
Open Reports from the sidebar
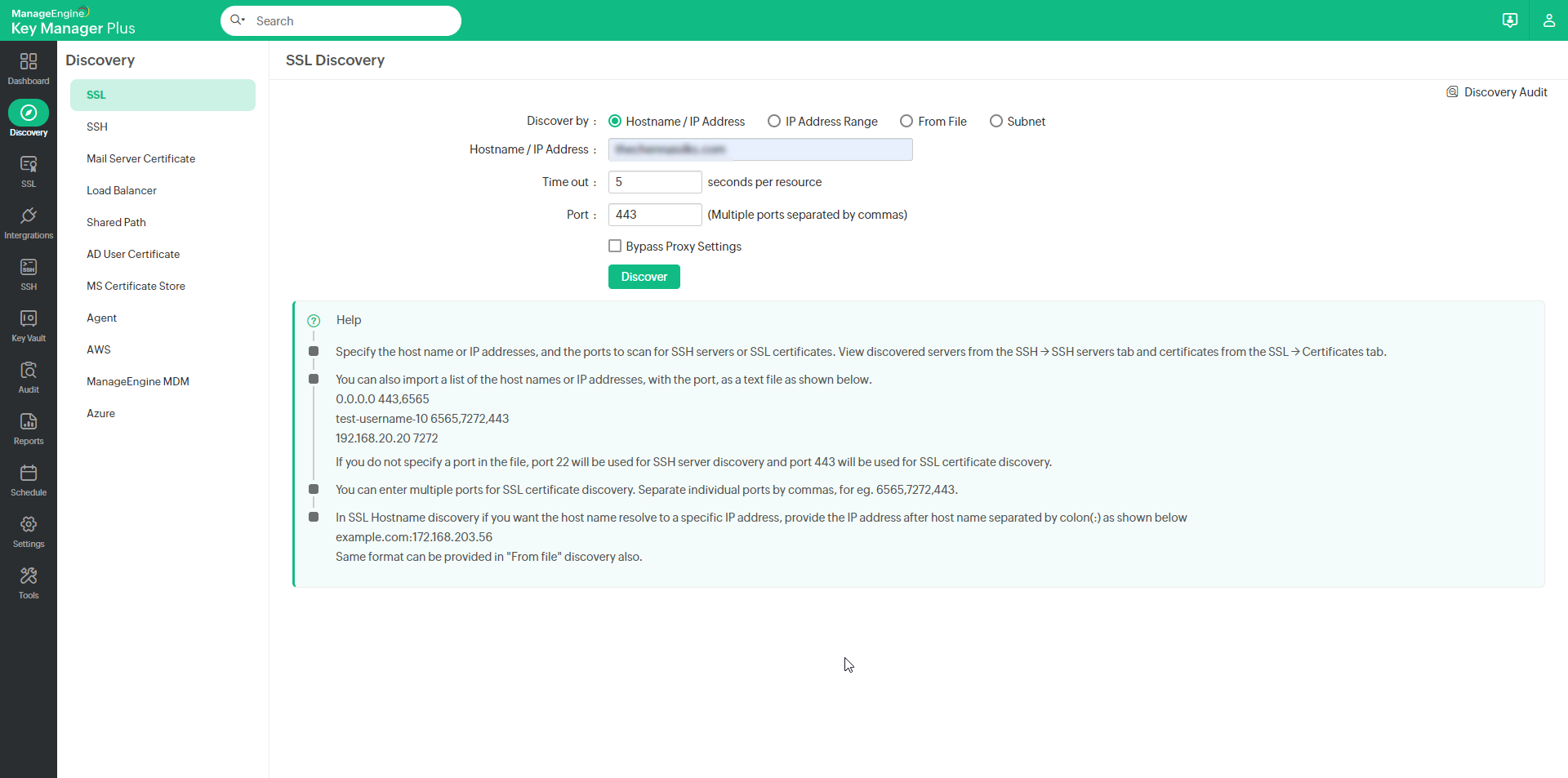tap(29, 427)
